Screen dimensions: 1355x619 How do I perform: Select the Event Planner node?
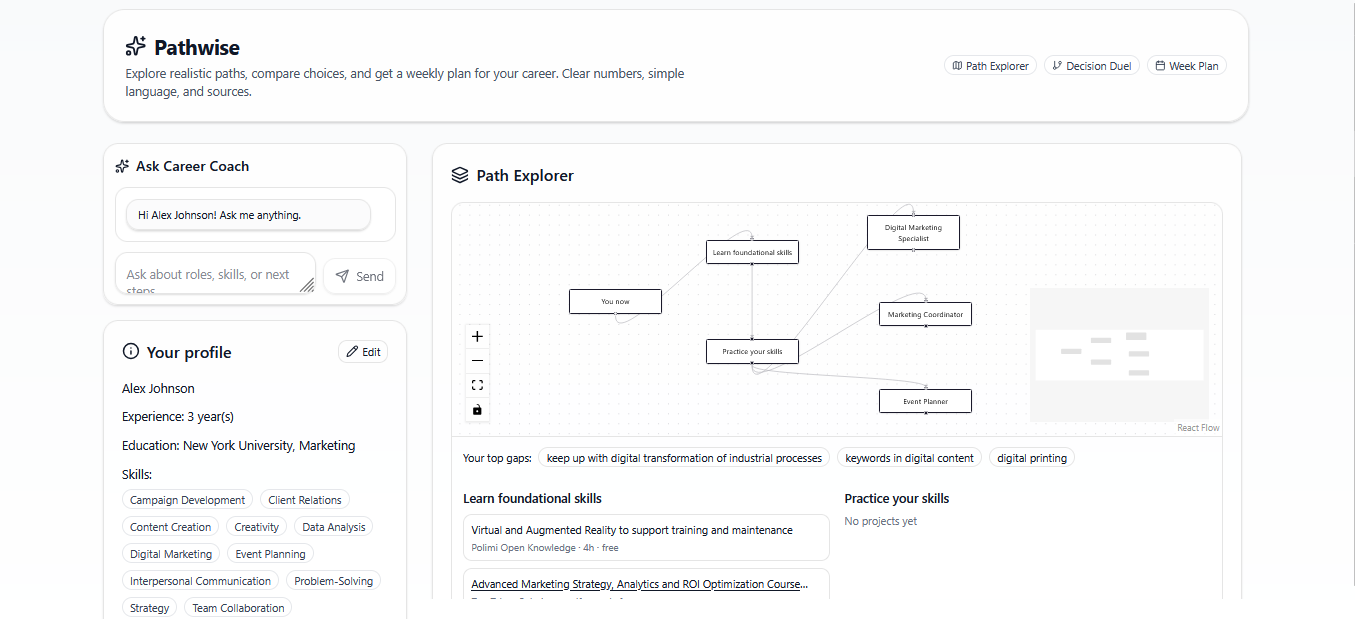(925, 401)
